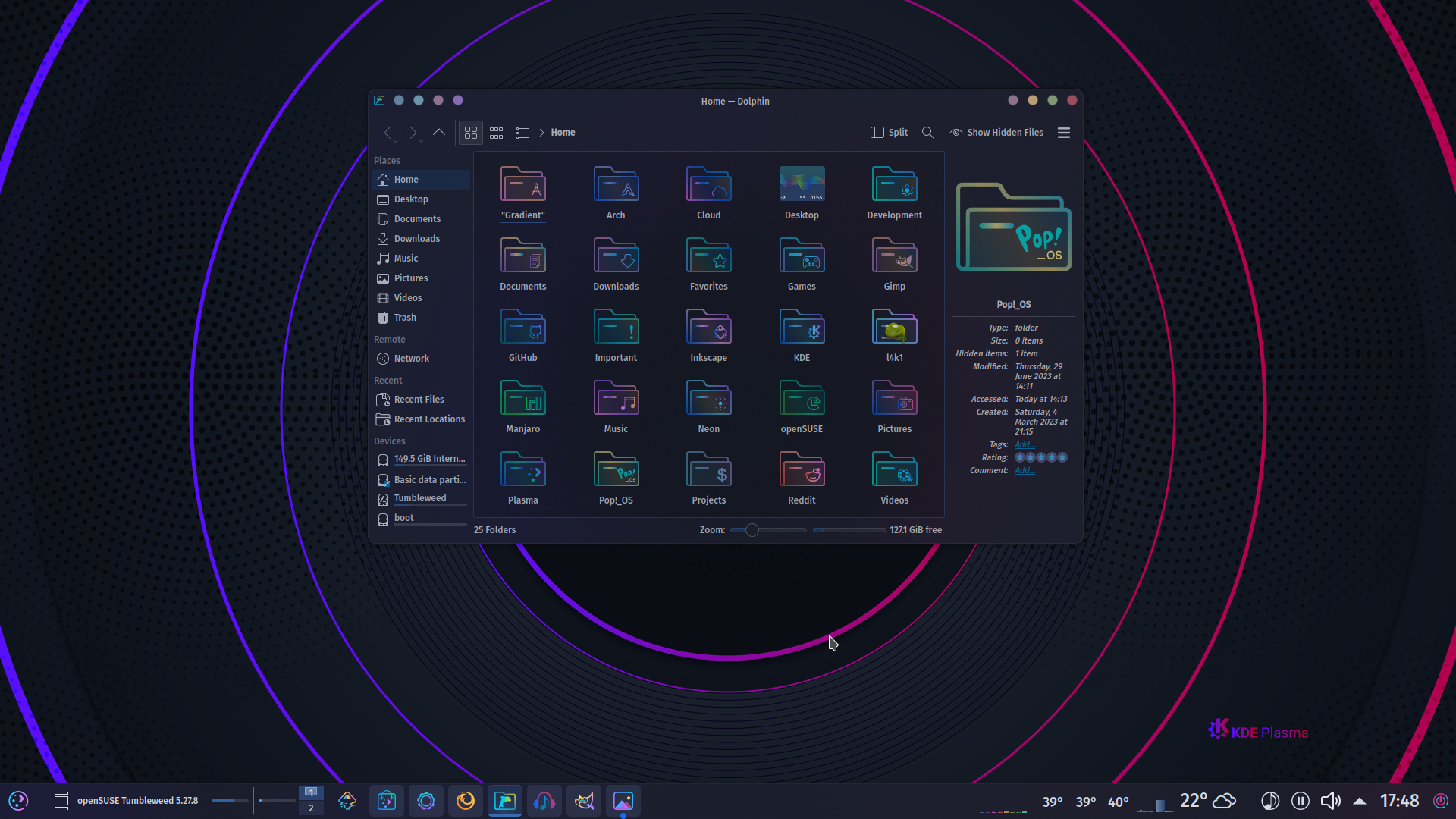Open the Games folder

click(x=802, y=264)
